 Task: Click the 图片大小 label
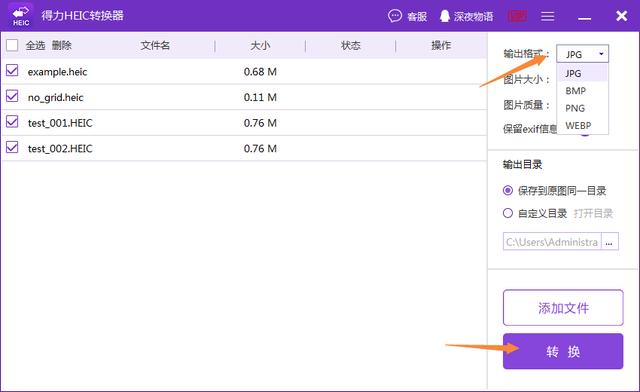[x=526, y=80]
